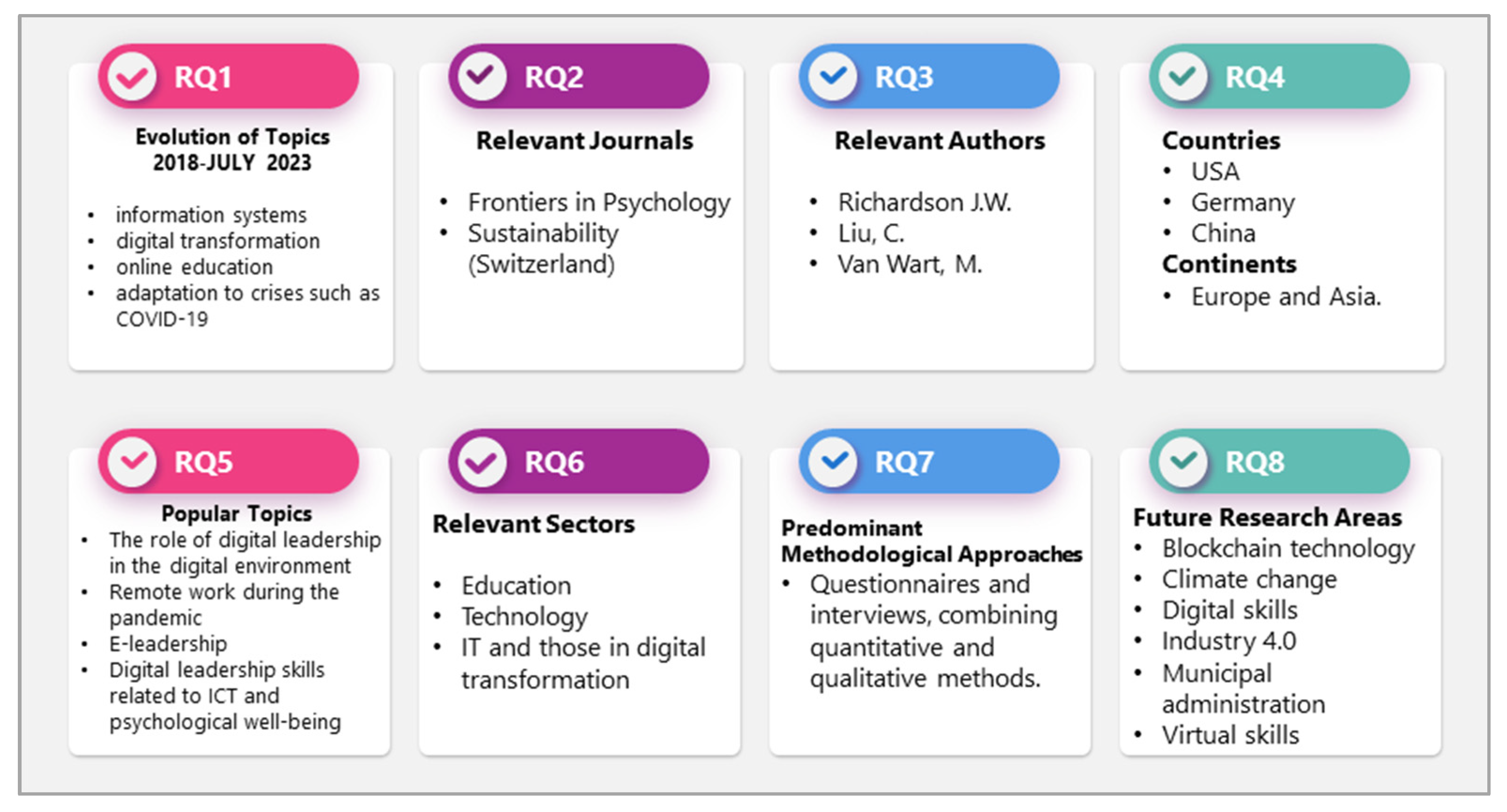Click the Predominant Methodological Approaches heading
The width and height of the screenshot is (1507, 812).
click(x=931, y=541)
